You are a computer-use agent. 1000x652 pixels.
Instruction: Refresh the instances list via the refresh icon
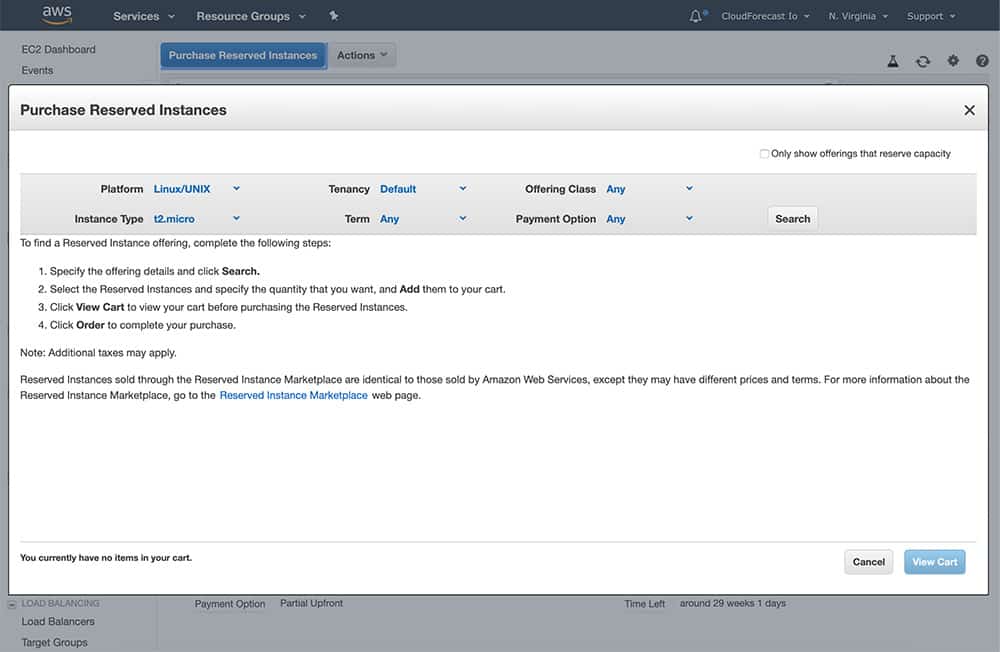click(922, 61)
